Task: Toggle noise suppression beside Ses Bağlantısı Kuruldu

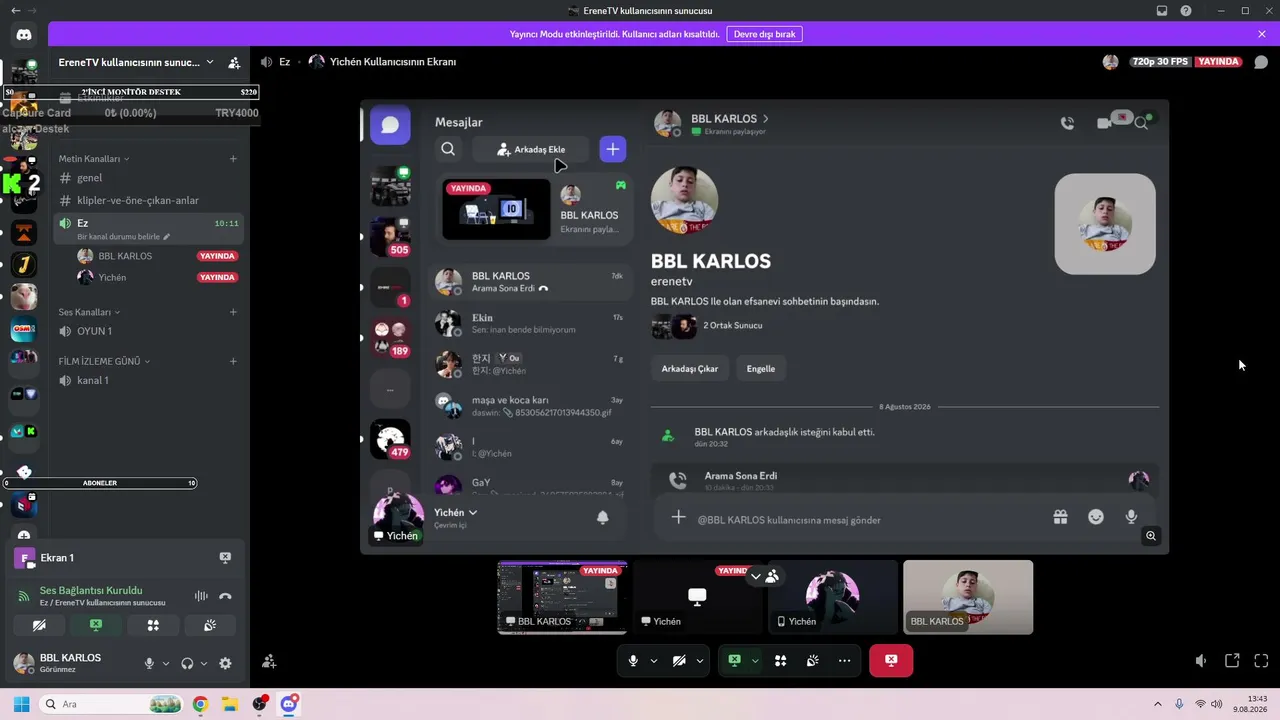Action: [x=201, y=596]
